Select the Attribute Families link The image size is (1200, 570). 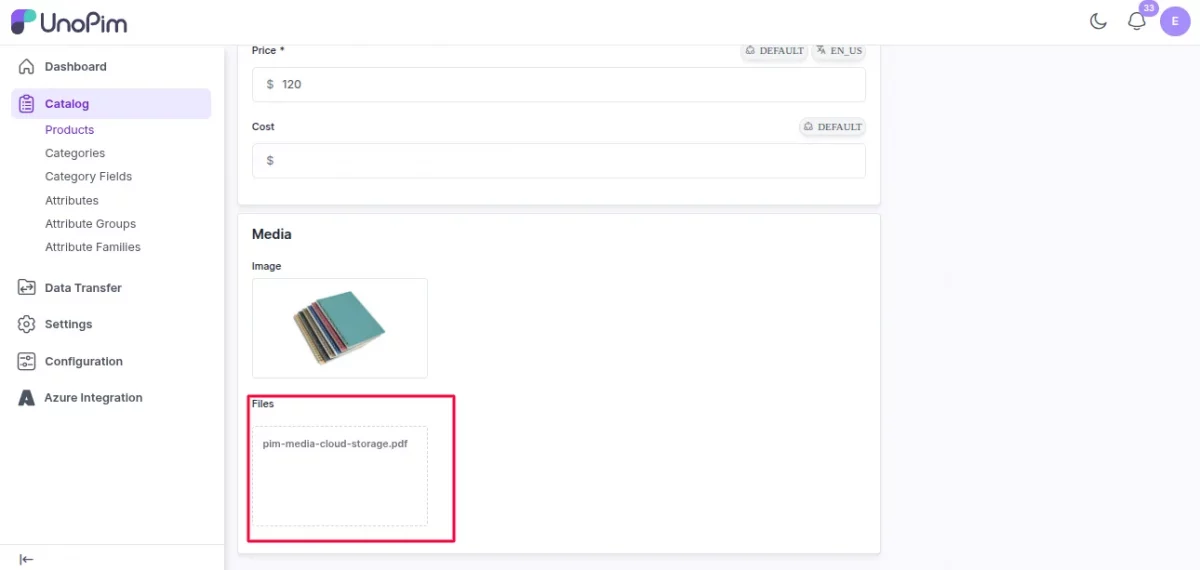[x=93, y=247]
